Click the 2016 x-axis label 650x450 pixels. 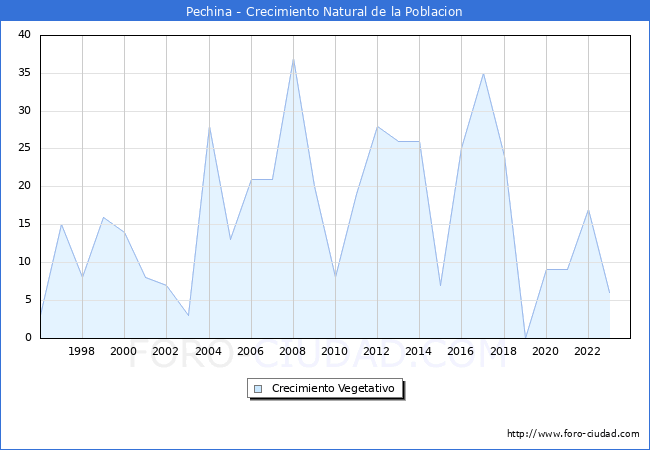(461, 351)
